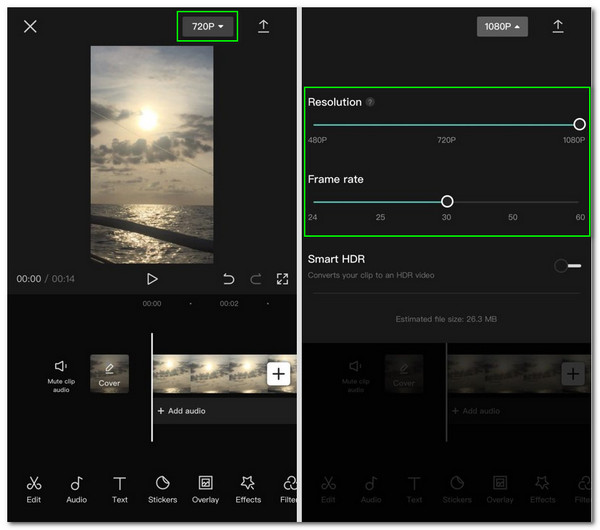Click the Resolution help question mark
600x530 pixels.
click(x=371, y=102)
